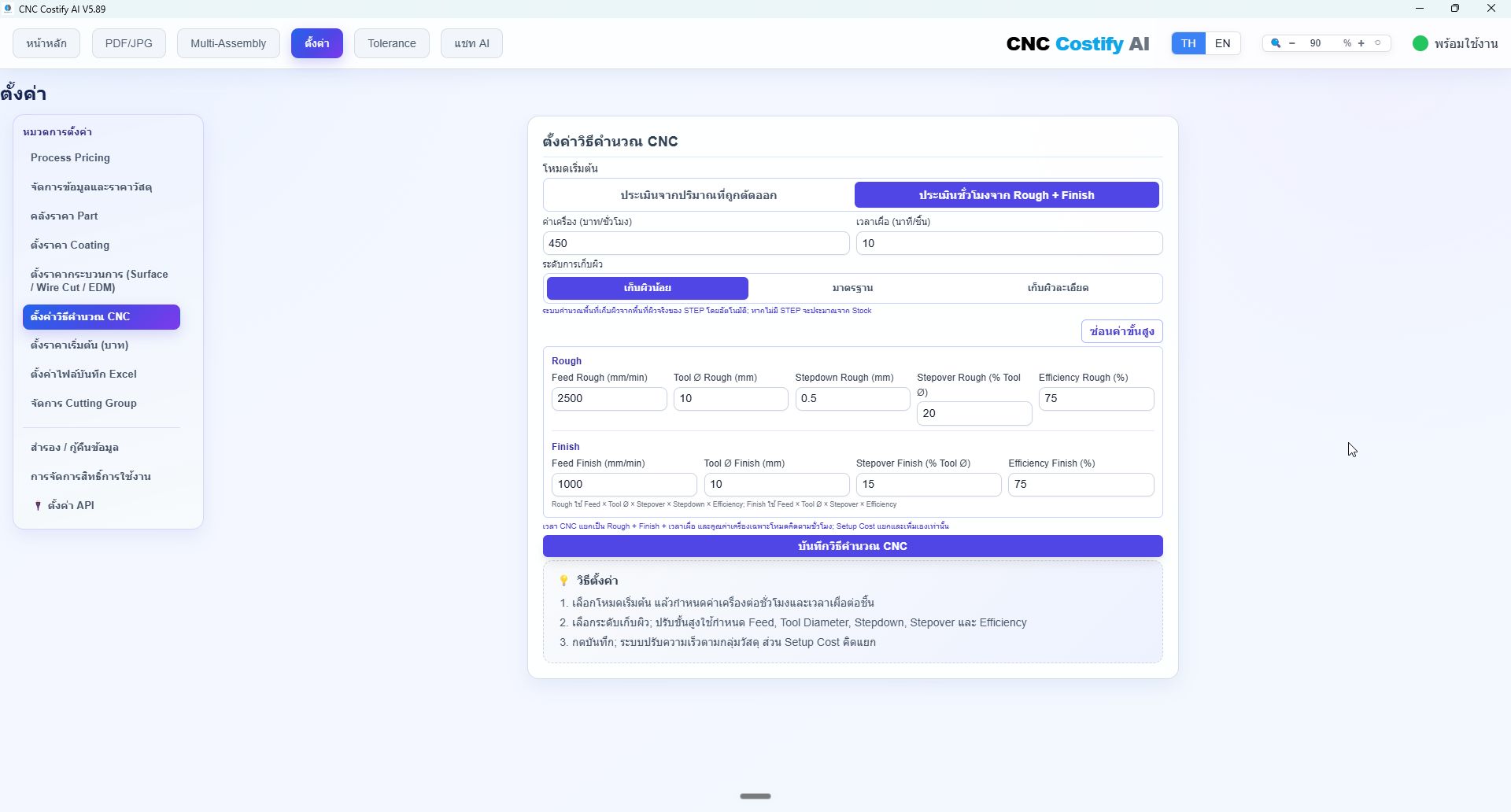Collapse advanced values with ซ่อนค่าขั้นสูง
1511x812 pixels.
(x=1121, y=331)
